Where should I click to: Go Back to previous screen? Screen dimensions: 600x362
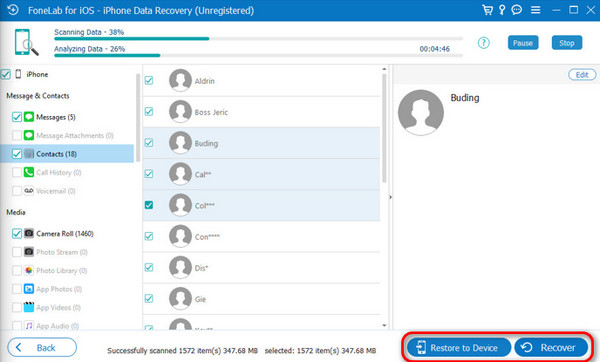pos(42,347)
